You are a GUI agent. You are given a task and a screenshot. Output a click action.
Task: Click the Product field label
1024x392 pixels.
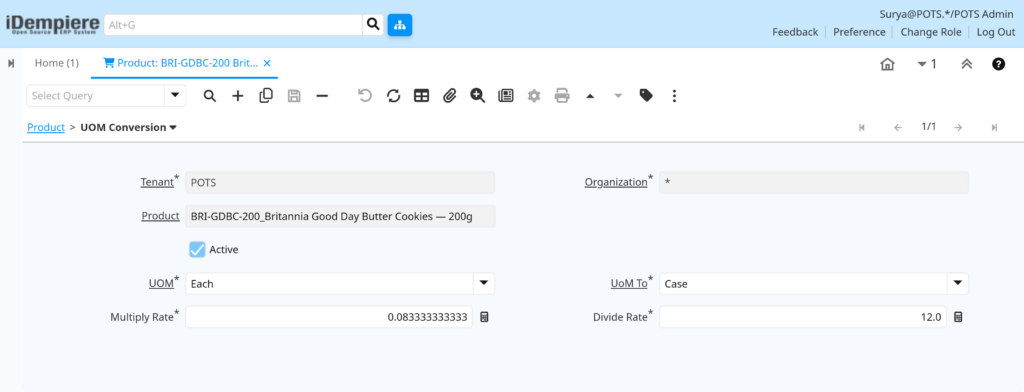tap(161, 216)
